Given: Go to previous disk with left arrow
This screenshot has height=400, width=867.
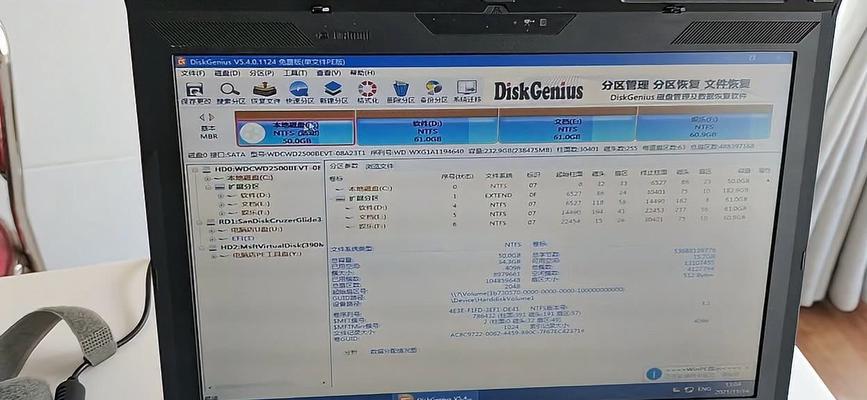Looking at the screenshot, I should (202, 117).
